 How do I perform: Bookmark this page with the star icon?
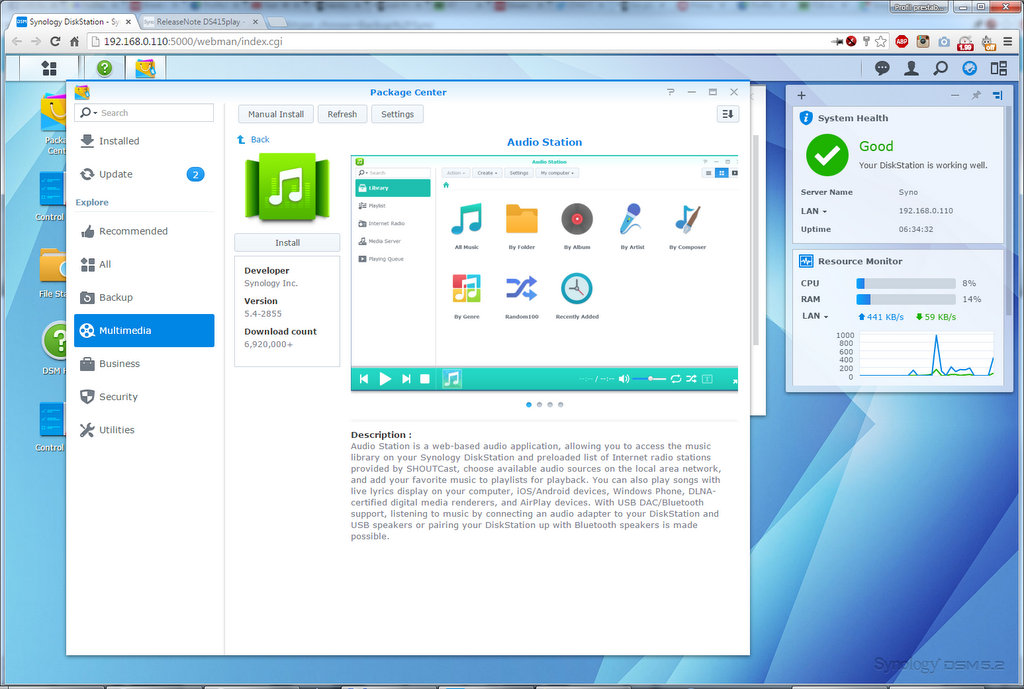[881, 41]
